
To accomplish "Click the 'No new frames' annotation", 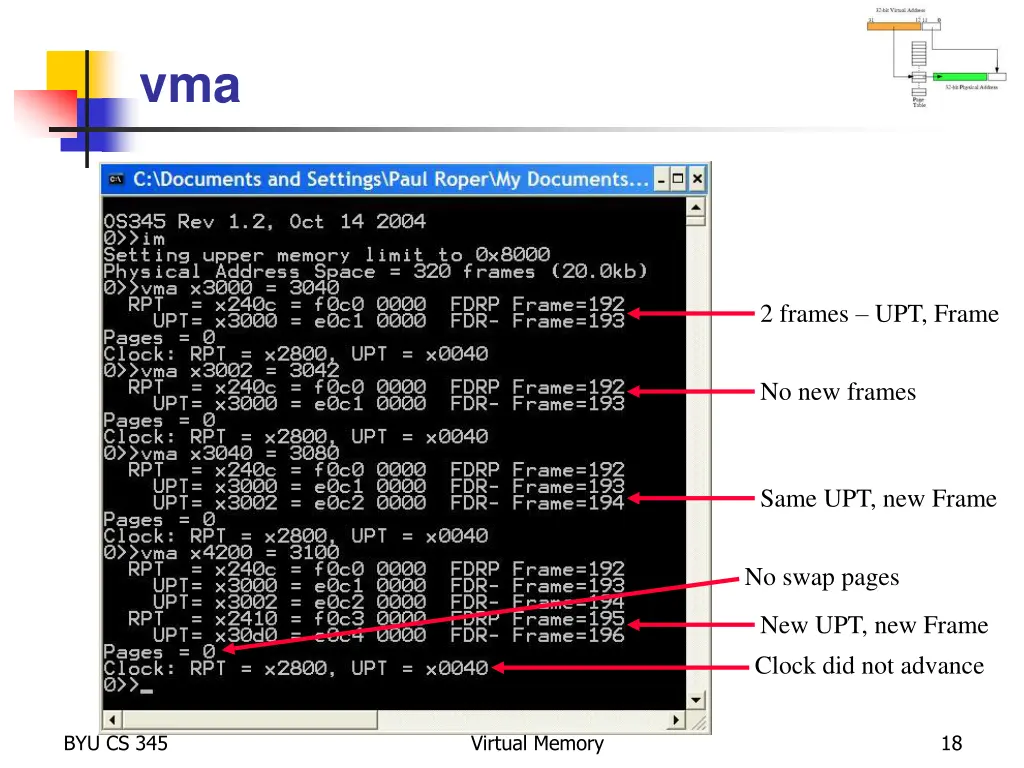I will click(x=838, y=392).
